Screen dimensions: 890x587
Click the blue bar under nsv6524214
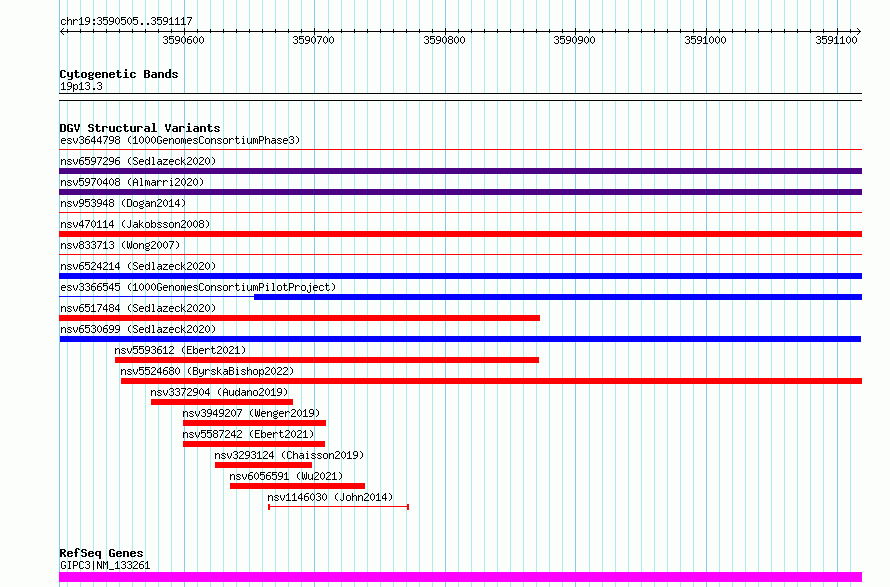click(460, 276)
